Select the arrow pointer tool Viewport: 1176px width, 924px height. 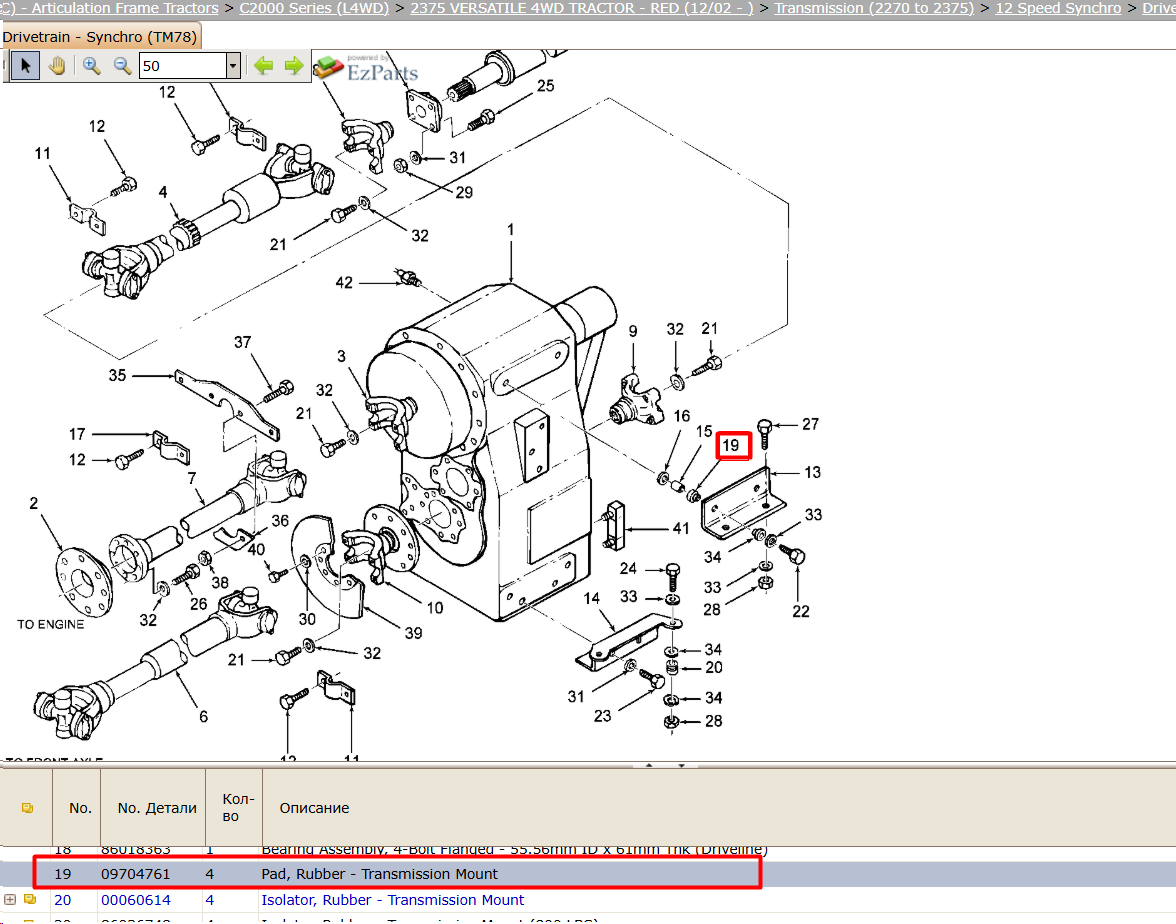coord(26,66)
